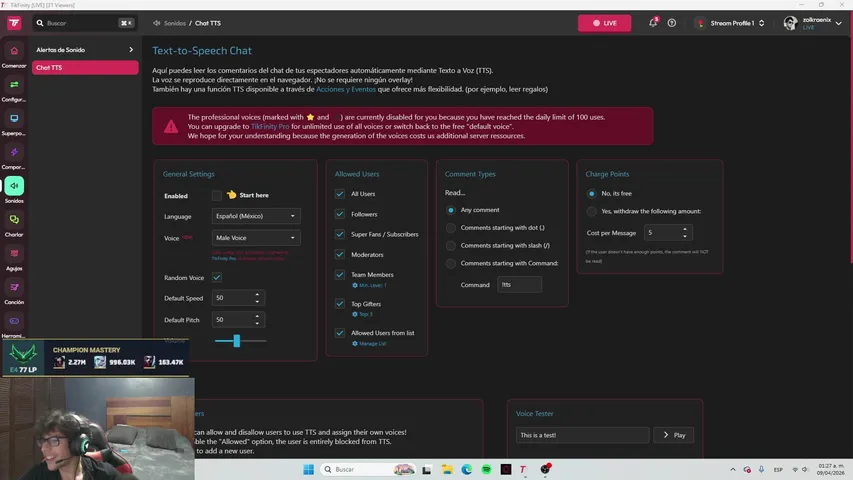Show hidden tray icons chevron
Viewport: 853px width, 480px height.
click(733, 469)
